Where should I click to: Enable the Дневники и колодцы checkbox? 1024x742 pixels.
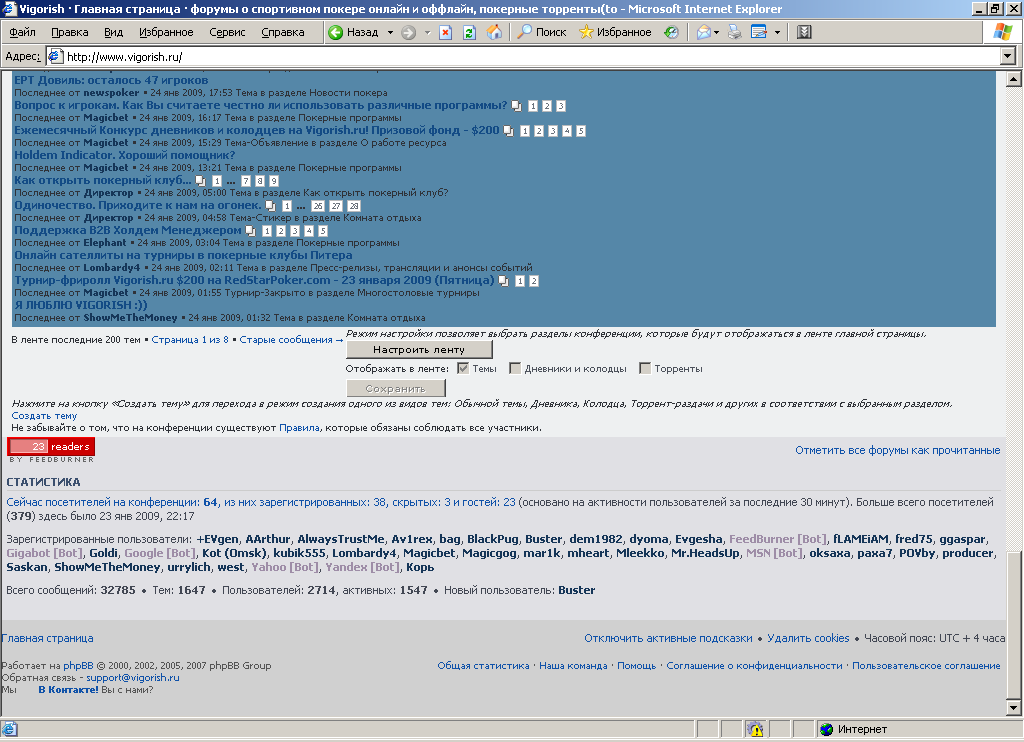click(x=515, y=369)
